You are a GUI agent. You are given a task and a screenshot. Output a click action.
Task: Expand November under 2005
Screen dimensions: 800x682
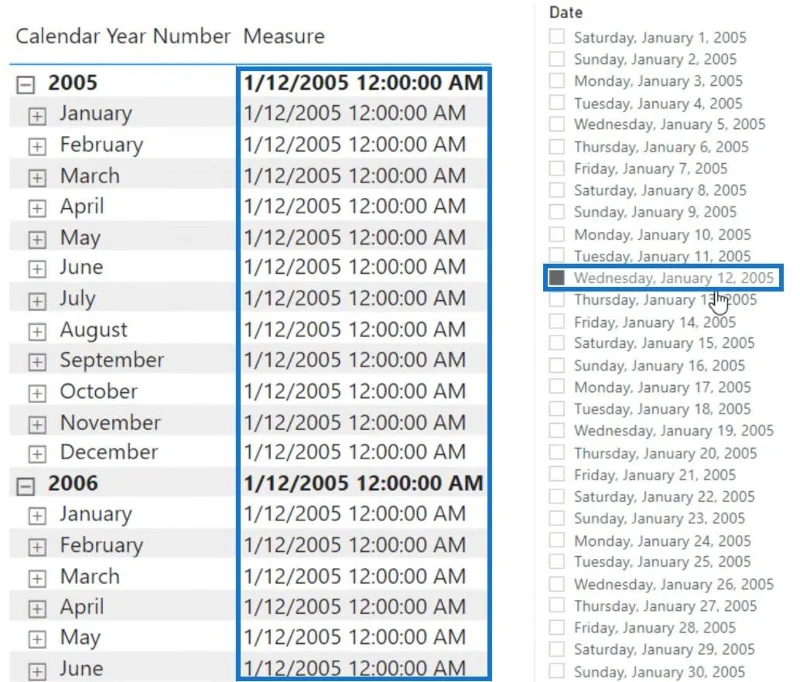coord(37,424)
